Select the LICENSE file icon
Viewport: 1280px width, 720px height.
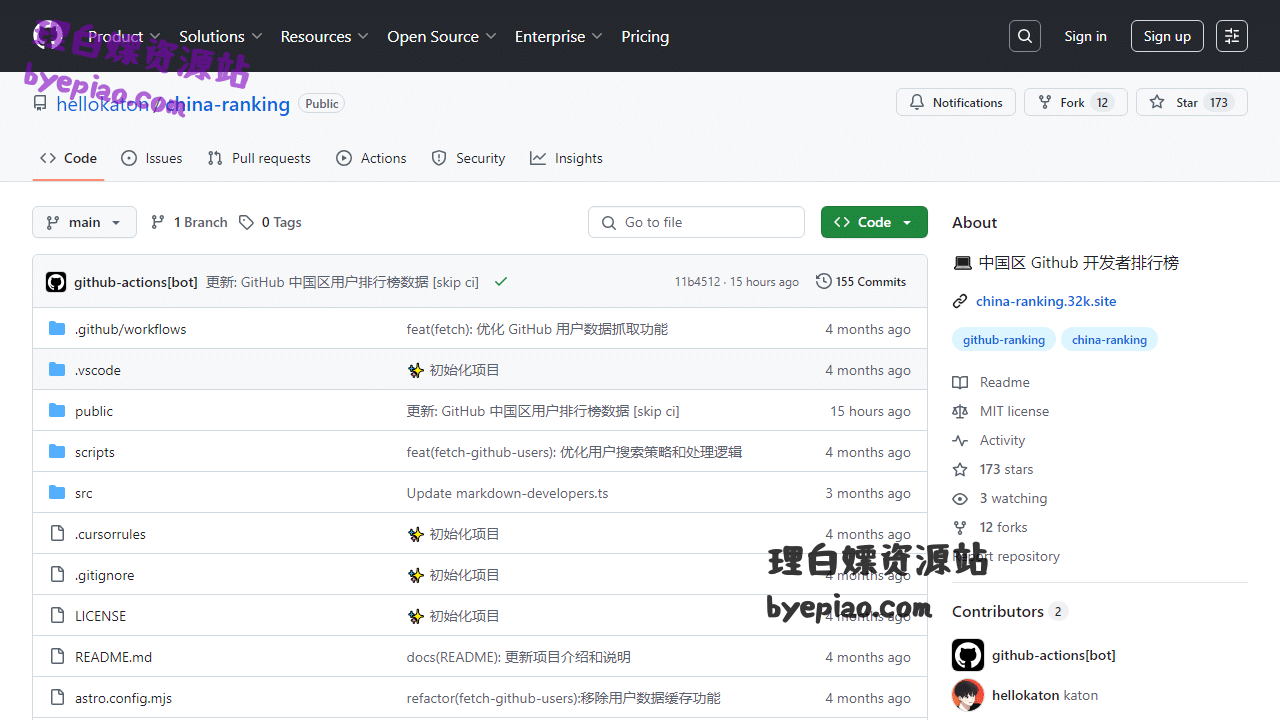(57, 616)
